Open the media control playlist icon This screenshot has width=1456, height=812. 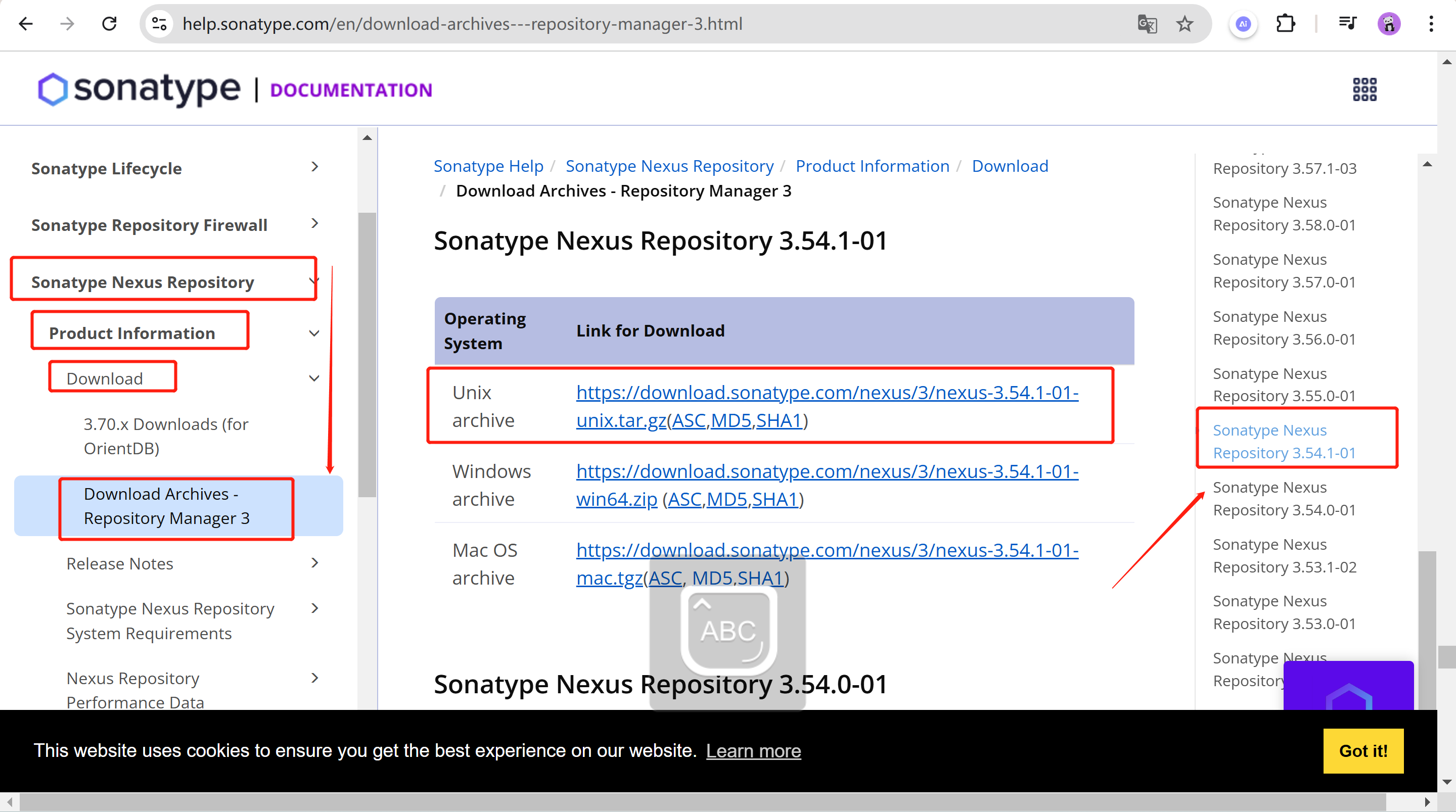[x=1347, y=24]
